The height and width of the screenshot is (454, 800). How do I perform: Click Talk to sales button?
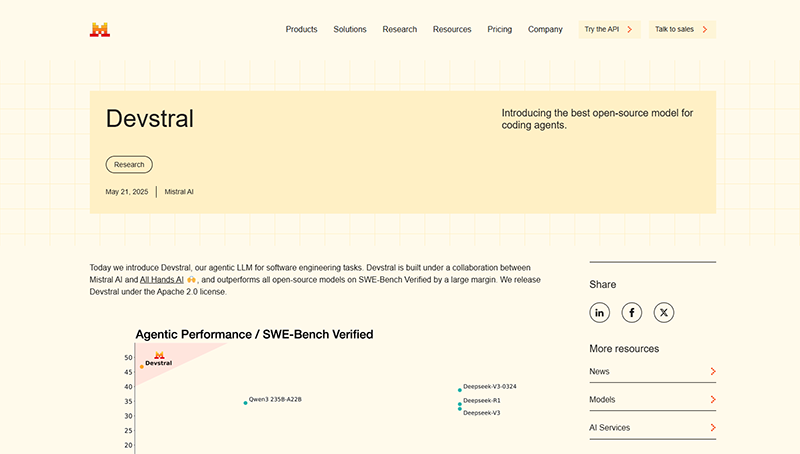pos(682,30)
